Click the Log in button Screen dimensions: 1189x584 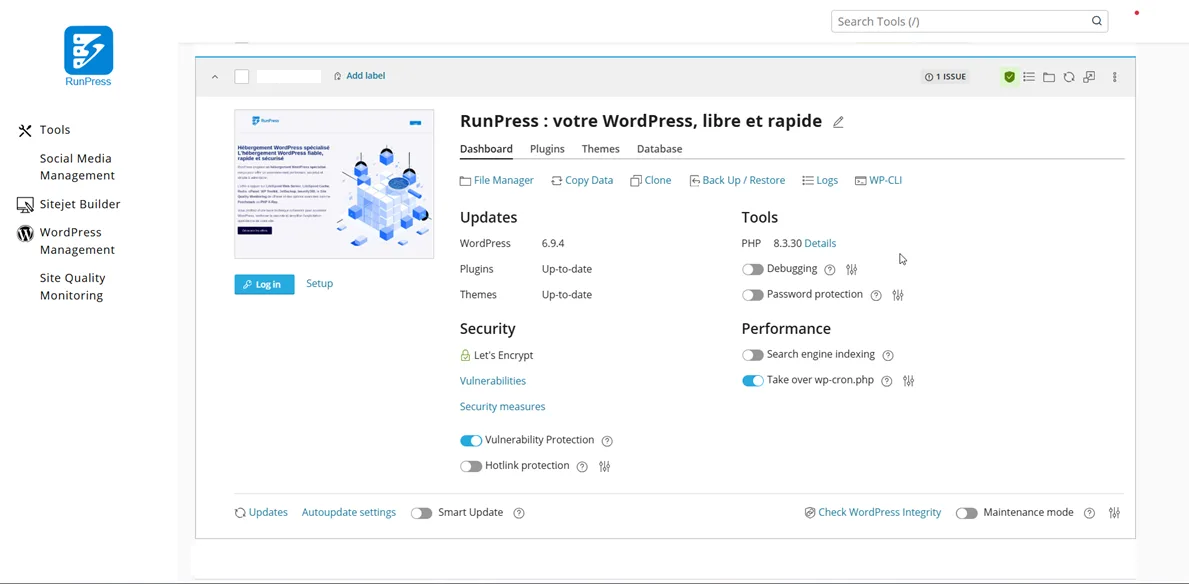pos(264,284)
